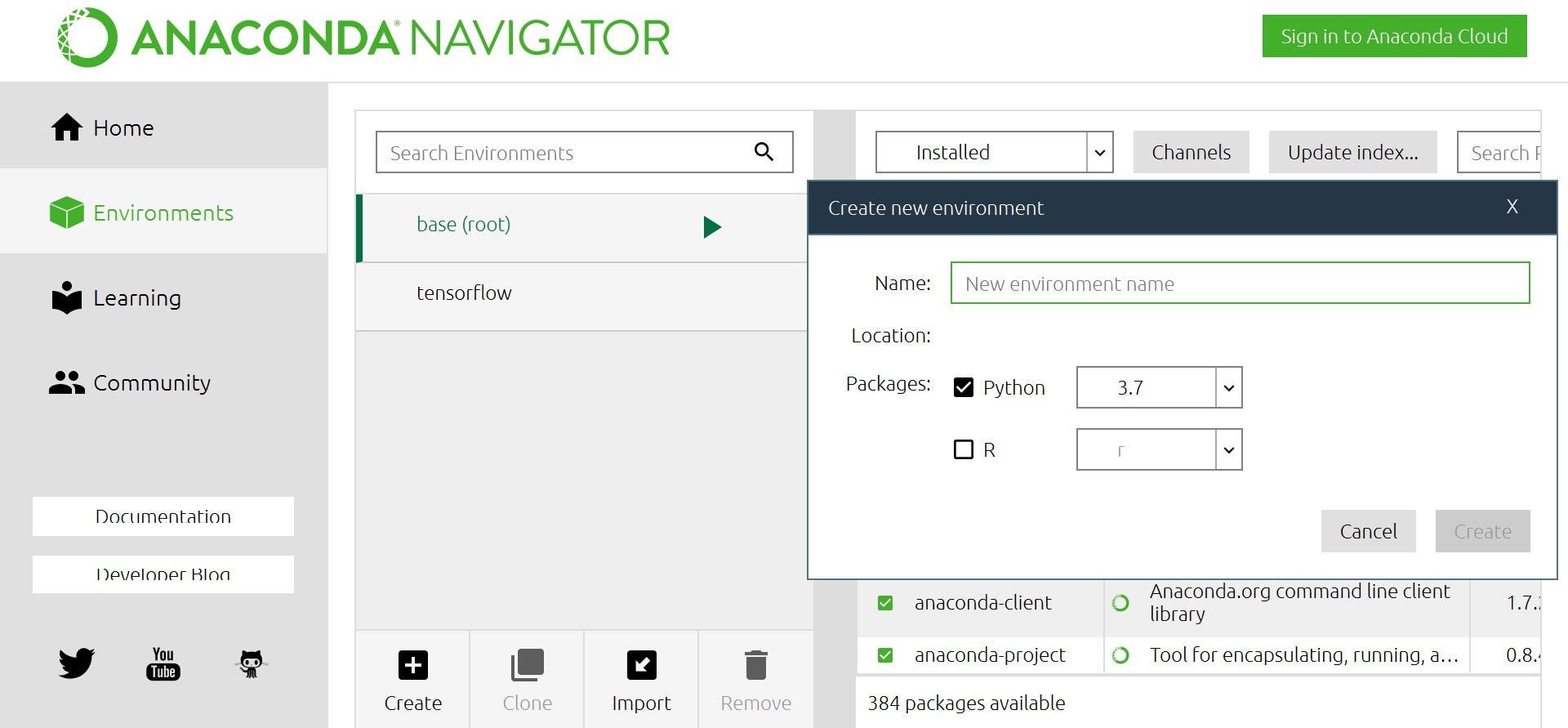Click the Import environment icon

[642, 665]
